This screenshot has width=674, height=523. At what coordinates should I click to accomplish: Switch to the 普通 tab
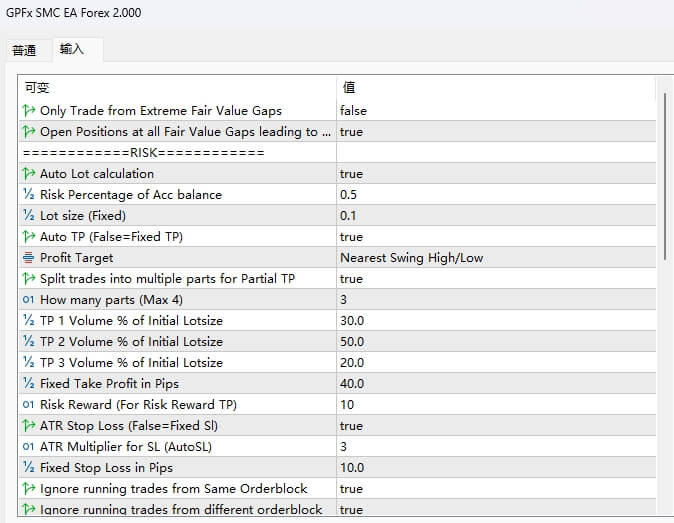pos(24,50)
